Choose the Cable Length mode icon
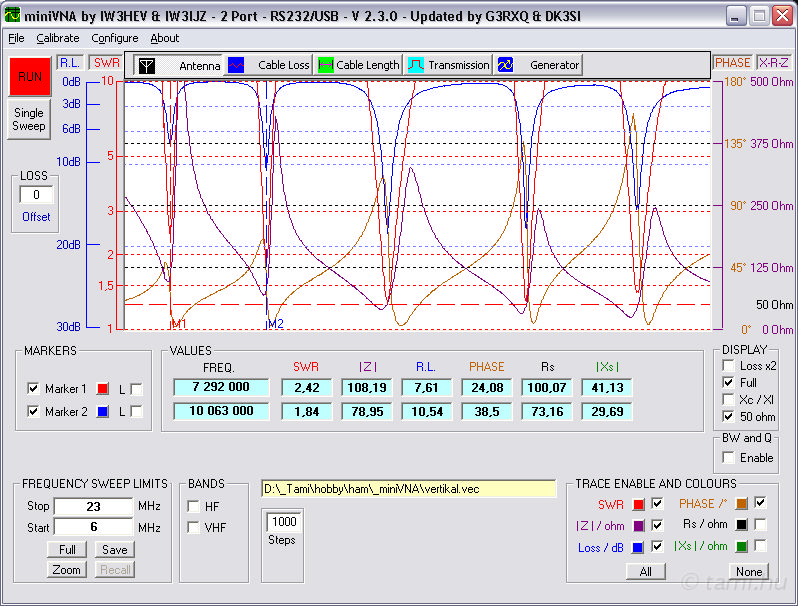 [325, 65]
